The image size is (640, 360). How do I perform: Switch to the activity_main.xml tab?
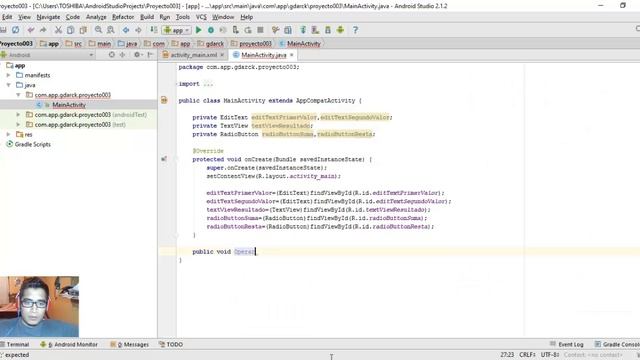coord(193,55)
